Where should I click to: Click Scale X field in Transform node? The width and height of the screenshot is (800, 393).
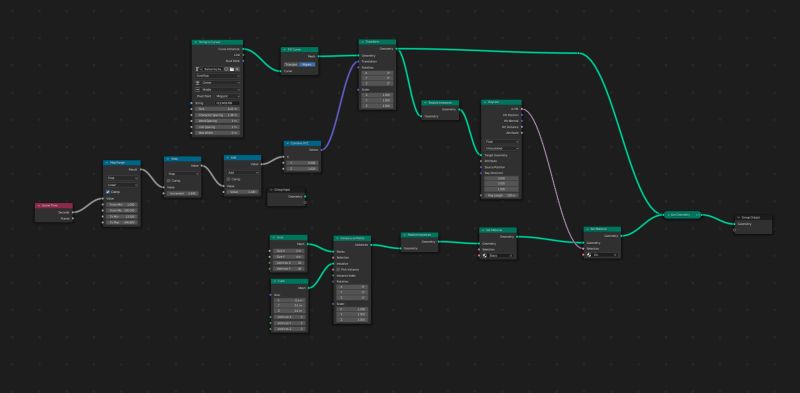click(378, 95)
